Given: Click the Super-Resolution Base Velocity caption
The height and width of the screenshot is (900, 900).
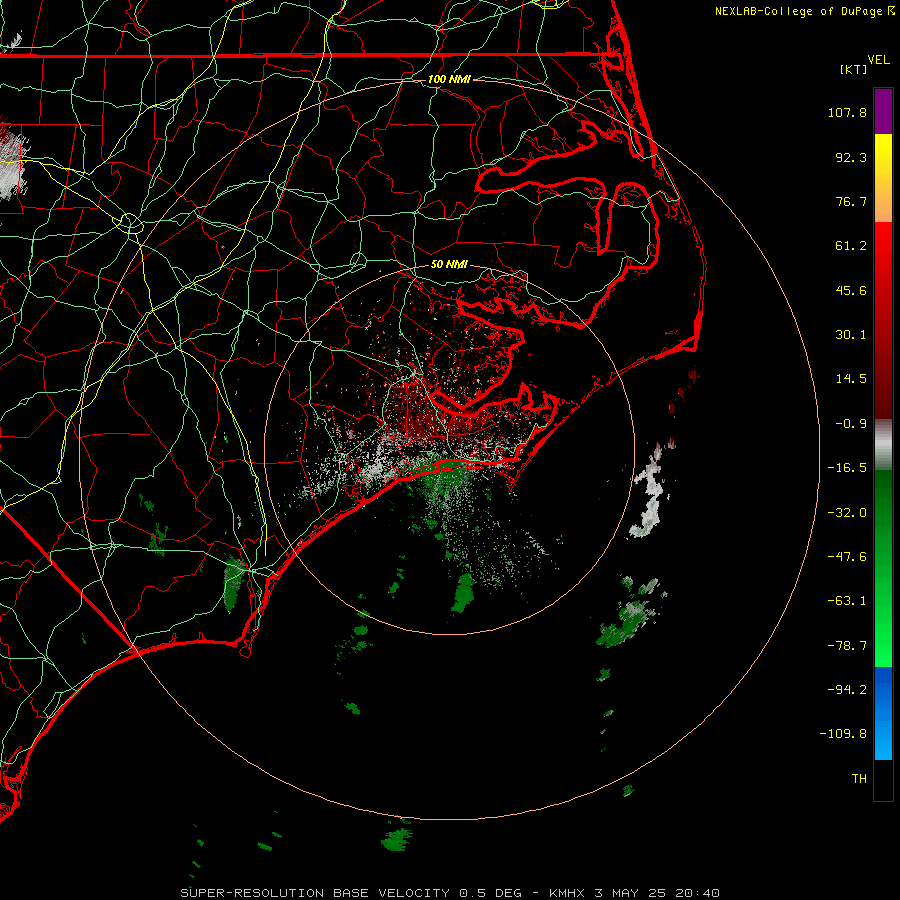Looking at the screenshot, I should coord(449,893).
